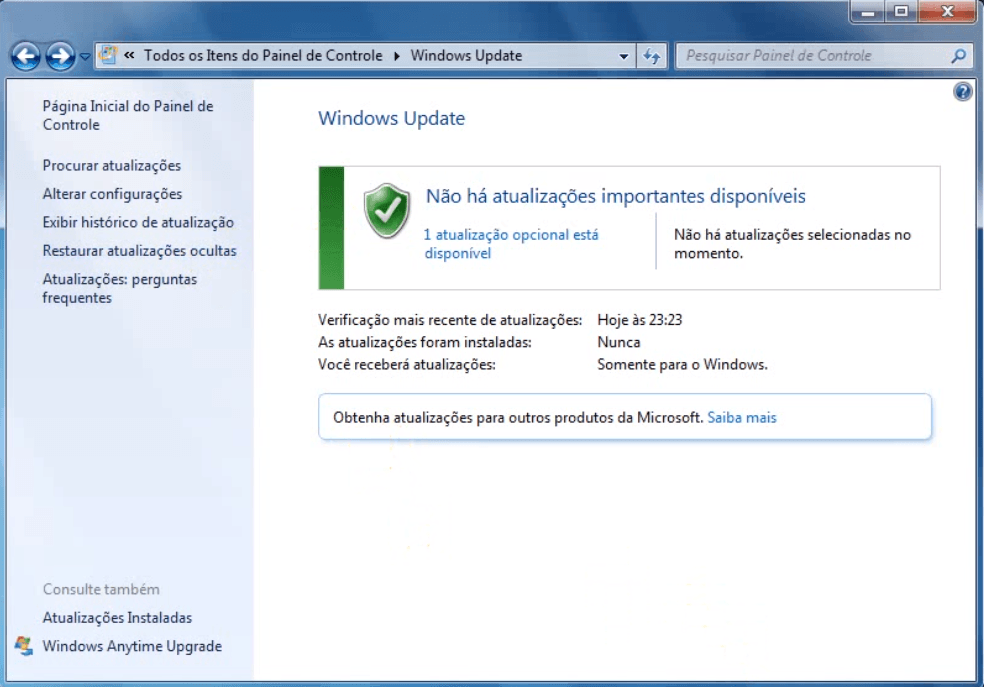Viewport: 984px width, 687px height.
Task: Open 'Alterar configurações'
Action: [x=112, y=194]
